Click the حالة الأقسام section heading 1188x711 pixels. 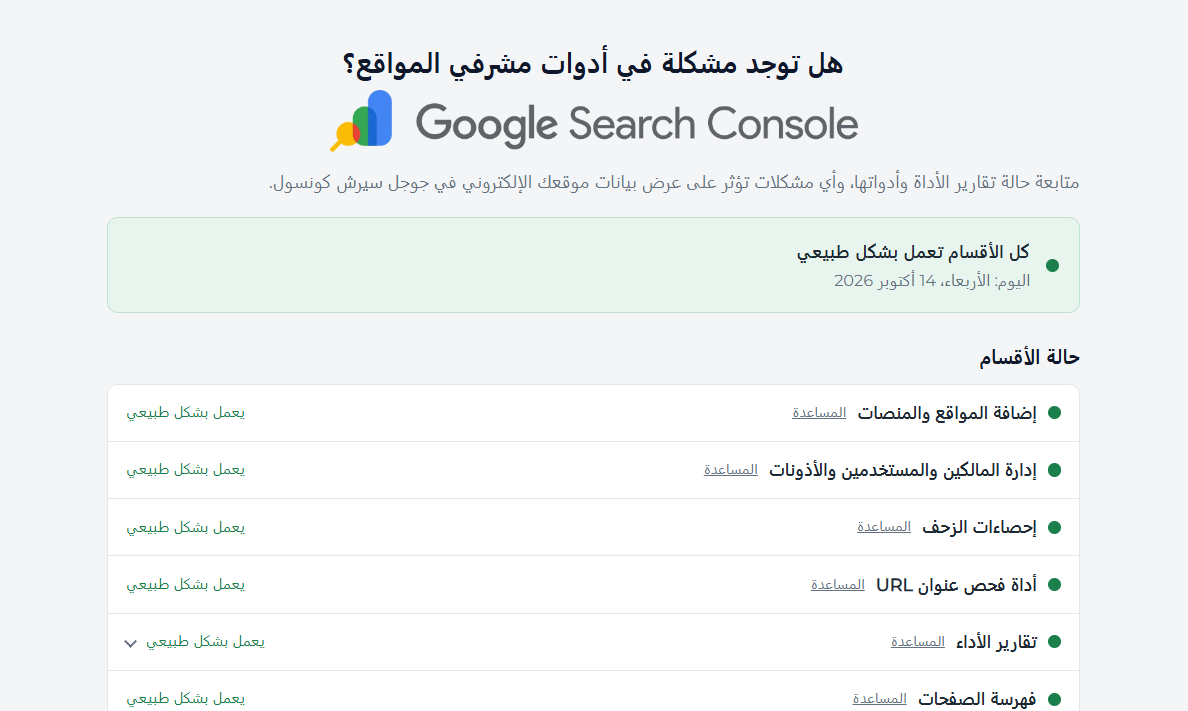1029,357
